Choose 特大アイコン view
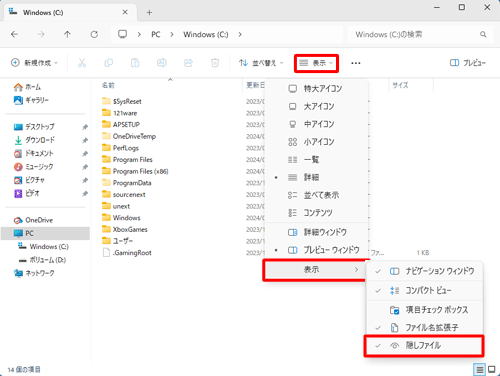This screenshot has width=500, height=376. click(x=317, y=89)
